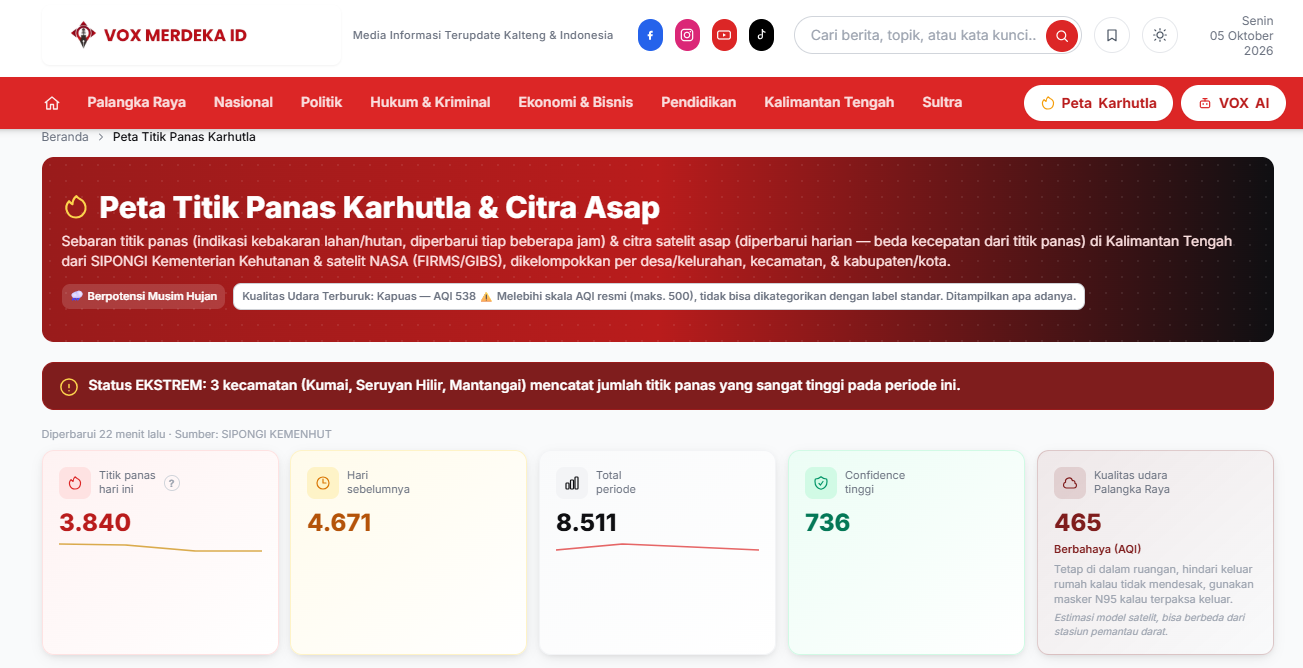Click the 736 high confidence value
Viewport: 1303px width, 668px height.
coord(827,522)
